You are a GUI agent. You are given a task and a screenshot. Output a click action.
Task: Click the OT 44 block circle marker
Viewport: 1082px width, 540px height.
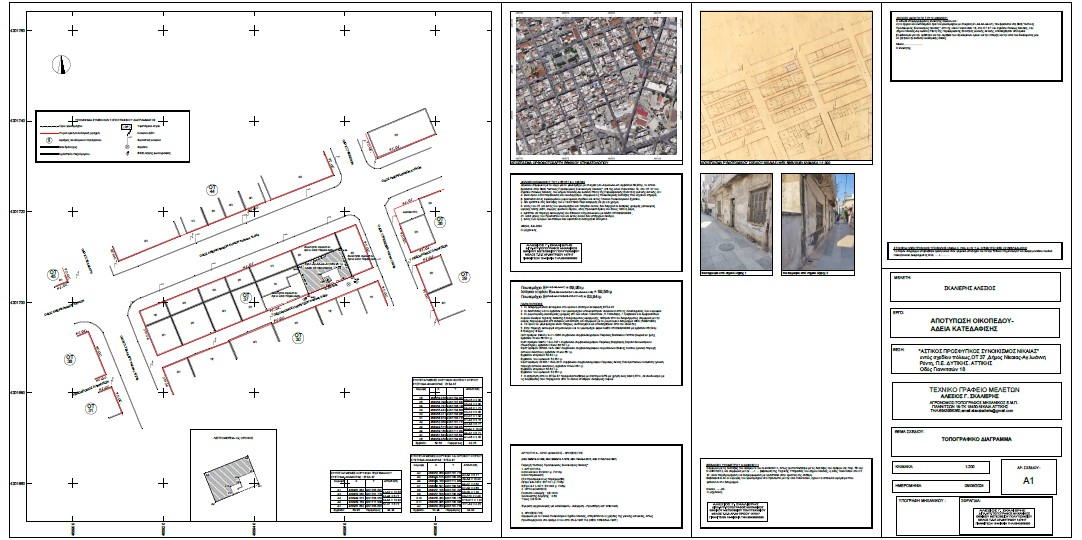coord(212,189)
